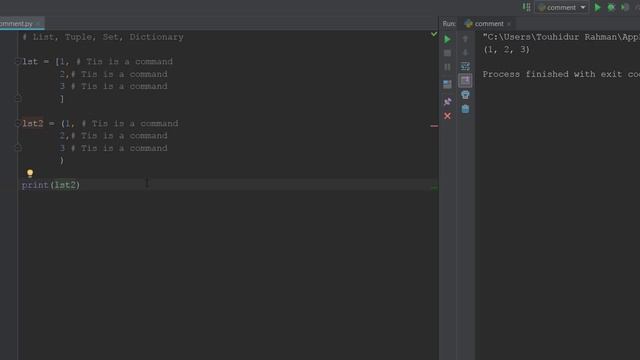640x360 pixels.
Task: Click 'Process finished with exit' console line
Action: tap(561, 74)
